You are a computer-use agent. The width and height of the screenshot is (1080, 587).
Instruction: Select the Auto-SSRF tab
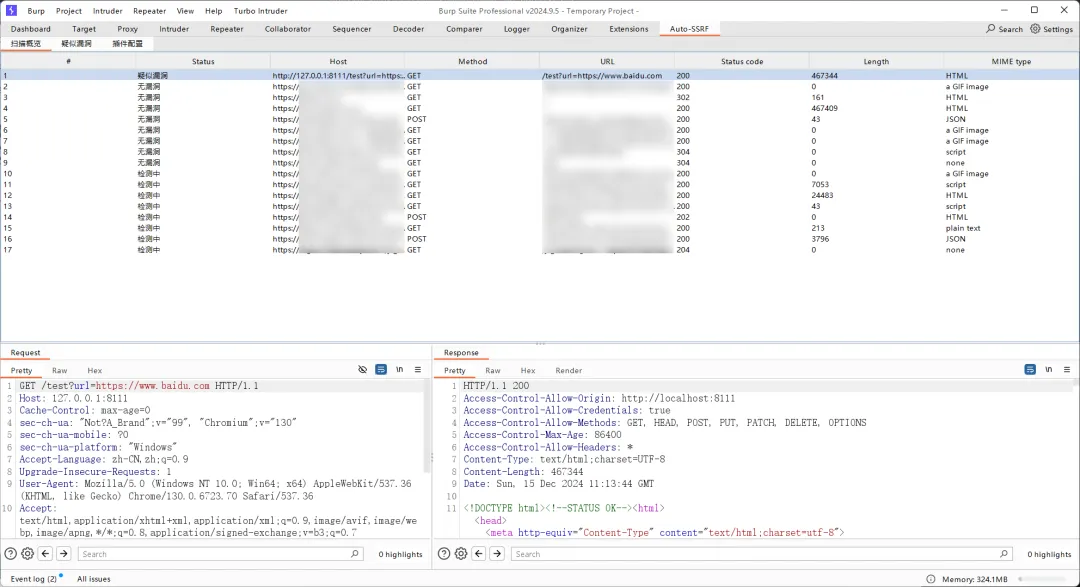(689, 29)
